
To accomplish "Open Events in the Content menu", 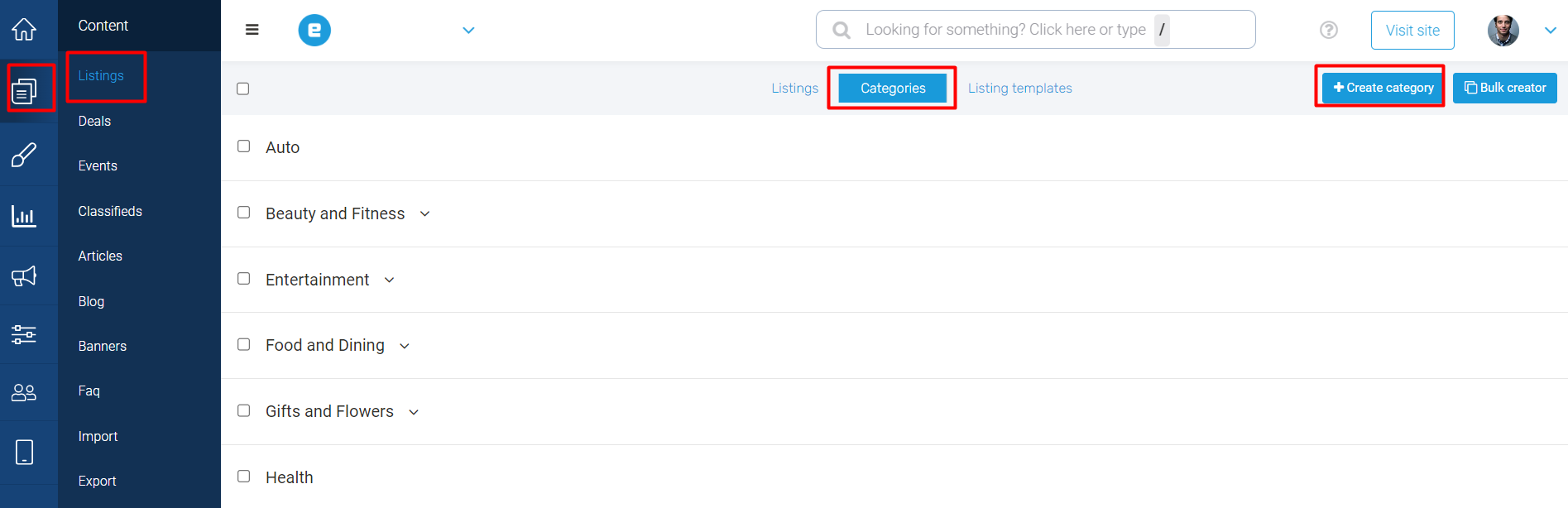I will pyautogui.click(x=98, y=165).
